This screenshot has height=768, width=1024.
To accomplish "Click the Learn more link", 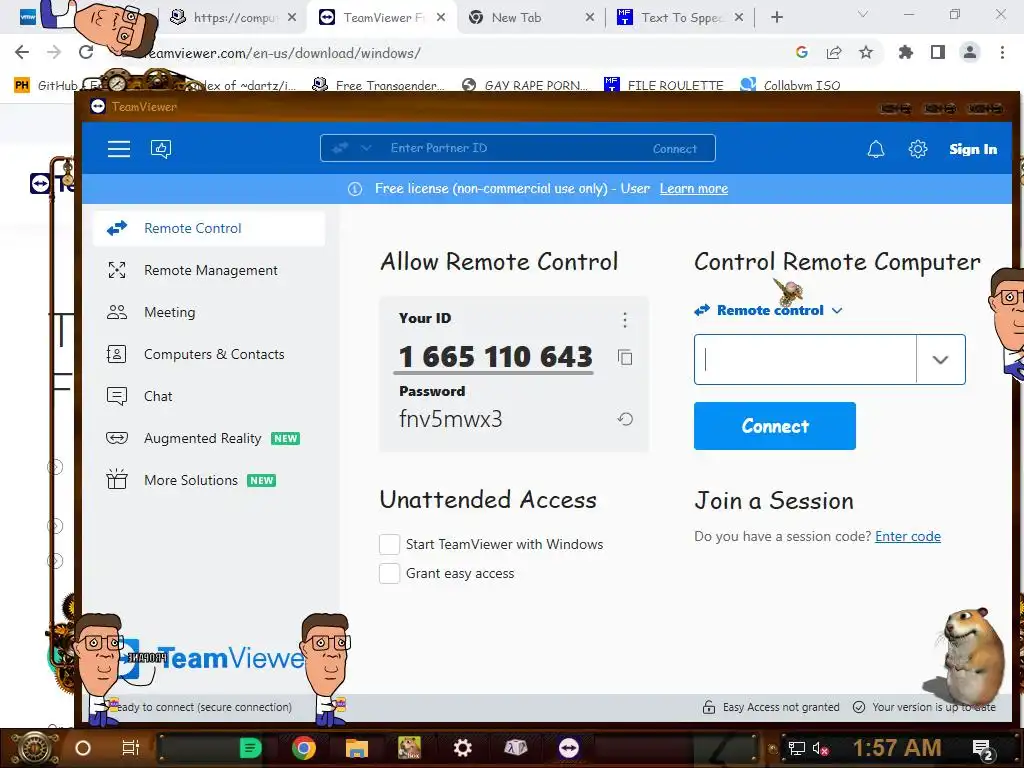I will point(694,189).
